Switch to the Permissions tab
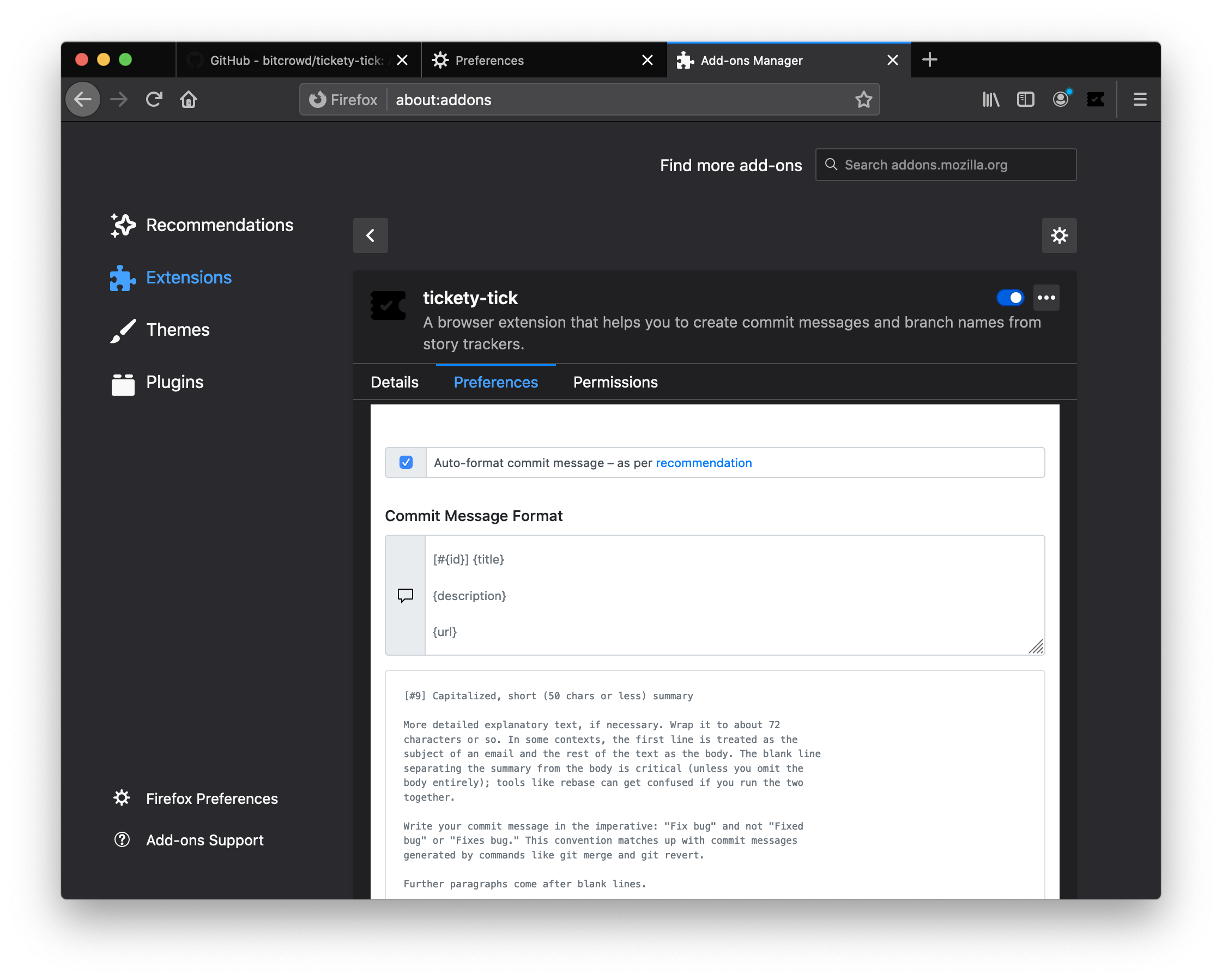Screen dimensions: 1222x980 (615, 382)
